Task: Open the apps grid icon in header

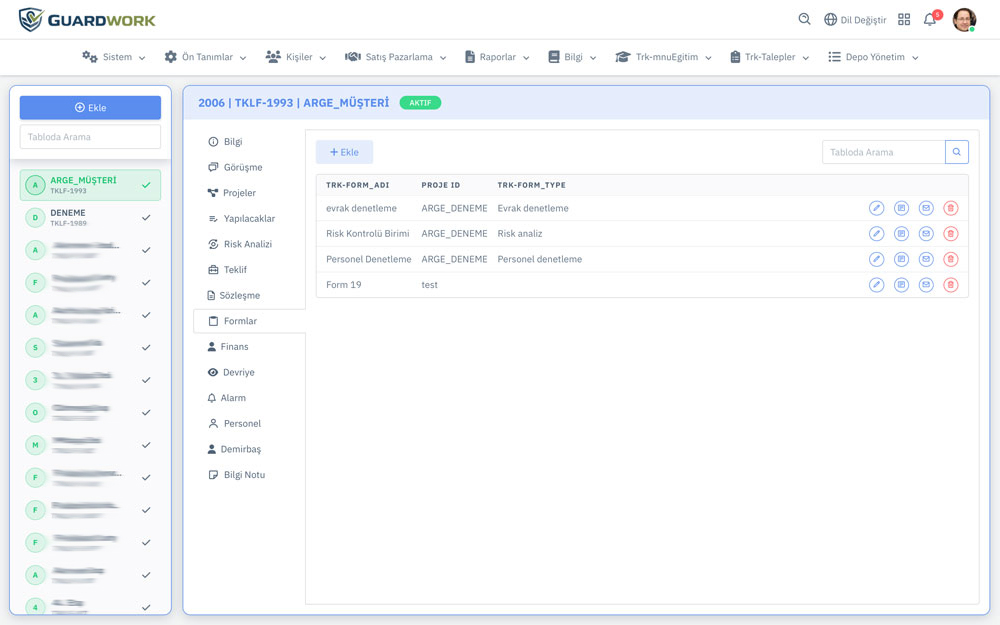Action: pos(904,20)
